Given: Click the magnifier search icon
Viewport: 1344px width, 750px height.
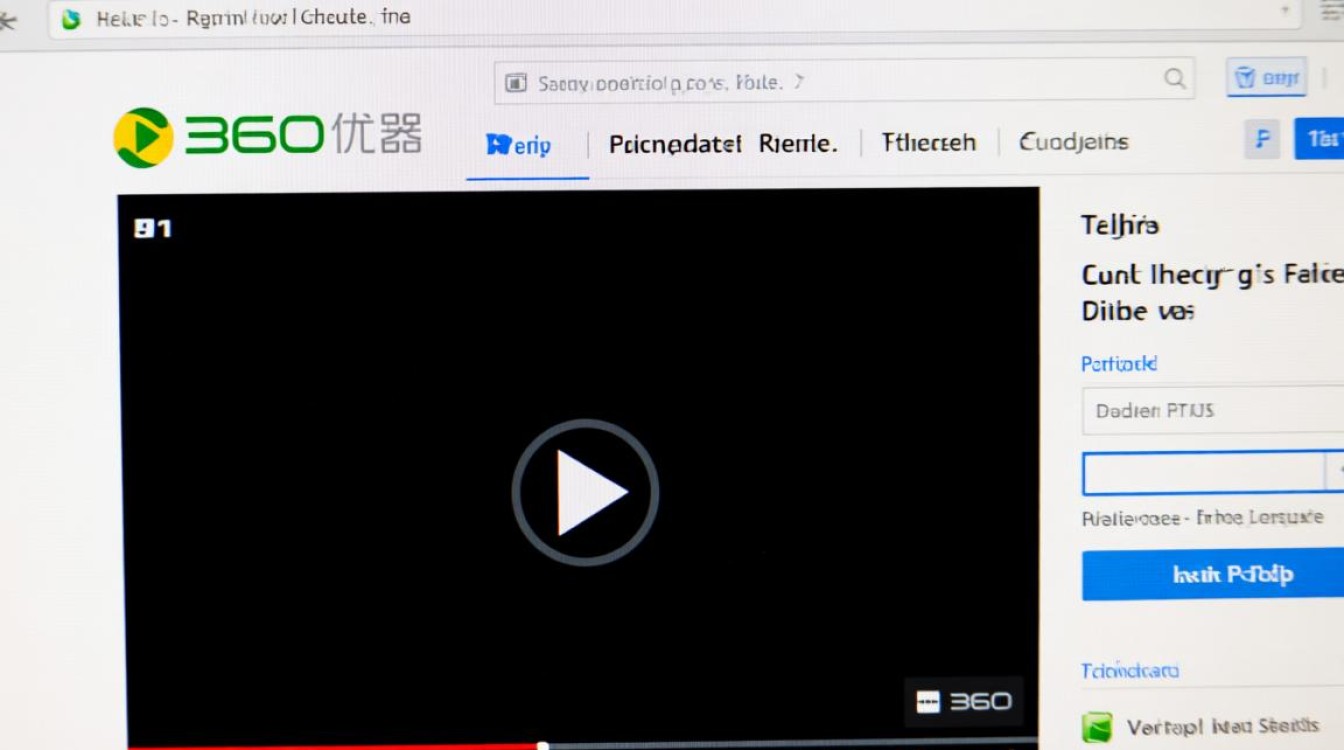Looking at the screenshot, I should (1175, 80).
